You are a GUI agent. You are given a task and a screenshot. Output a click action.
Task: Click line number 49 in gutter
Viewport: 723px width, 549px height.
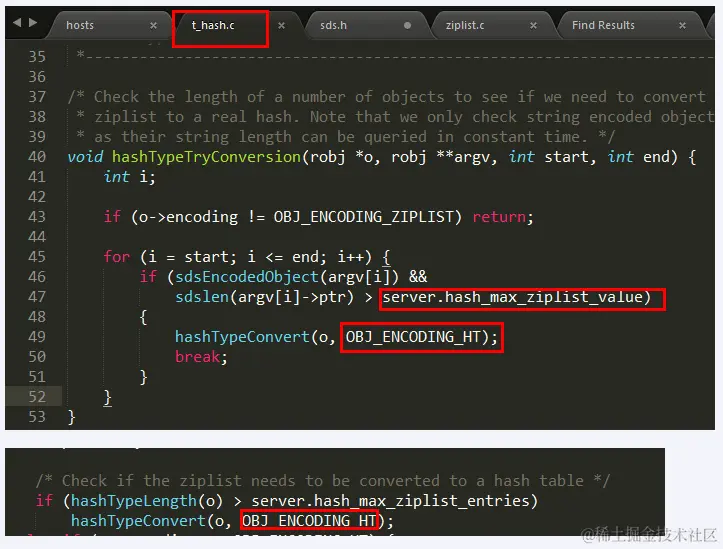(37, 336)
